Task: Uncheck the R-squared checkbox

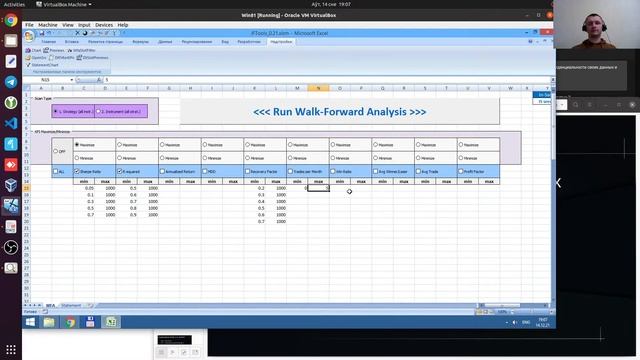Action: coord(120,171)
